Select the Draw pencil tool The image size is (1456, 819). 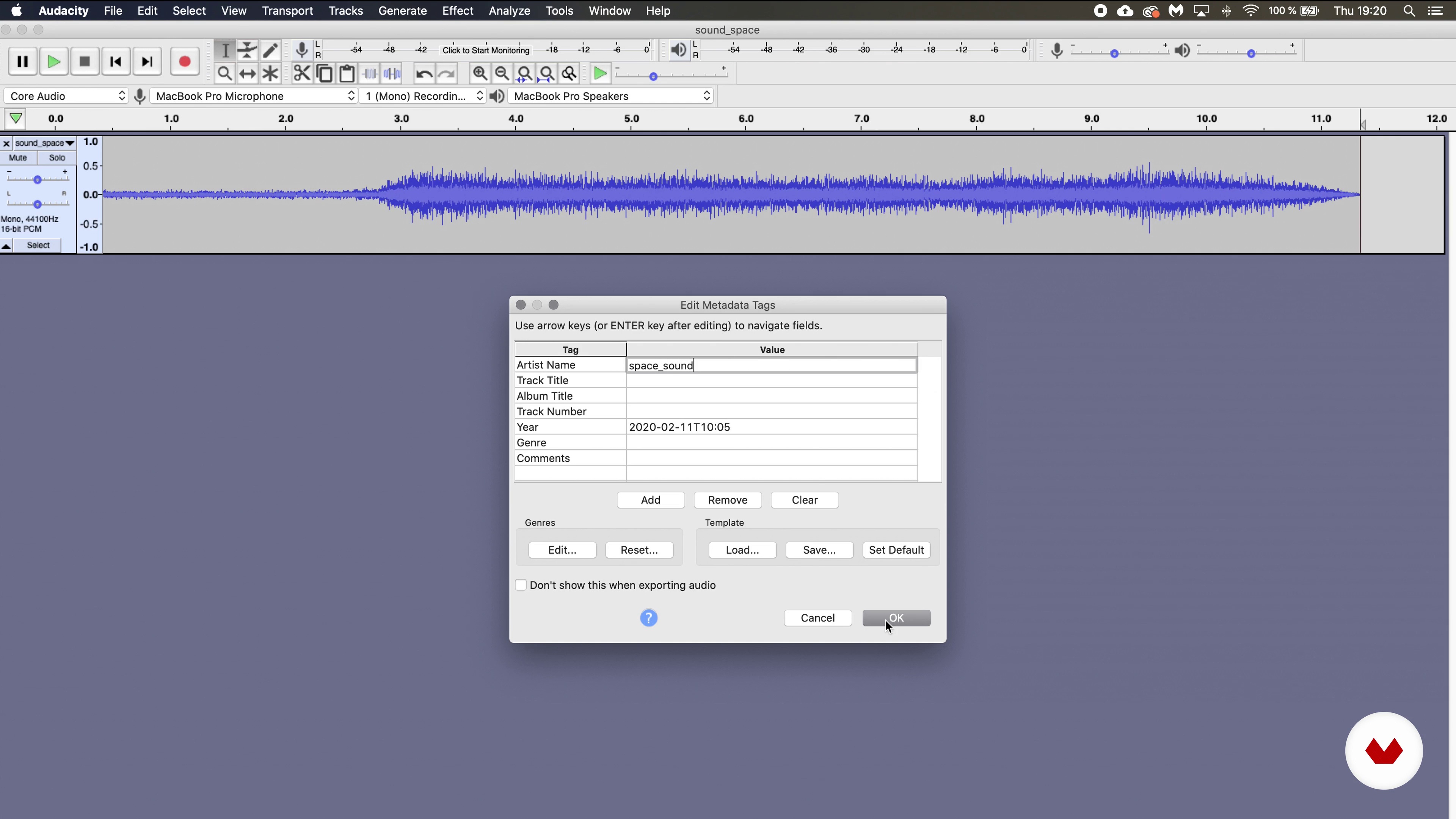point(270,50)
